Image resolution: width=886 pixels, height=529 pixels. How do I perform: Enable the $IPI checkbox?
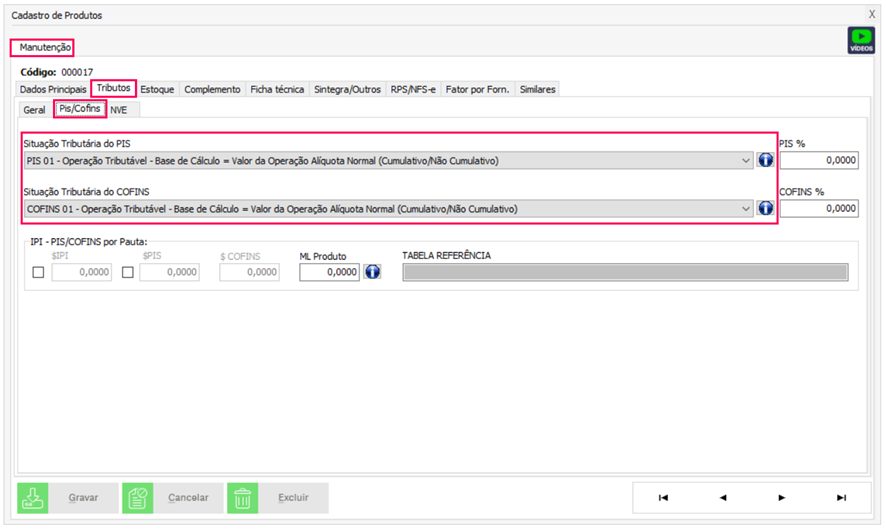pyautogui.click(x=40, y=272)
